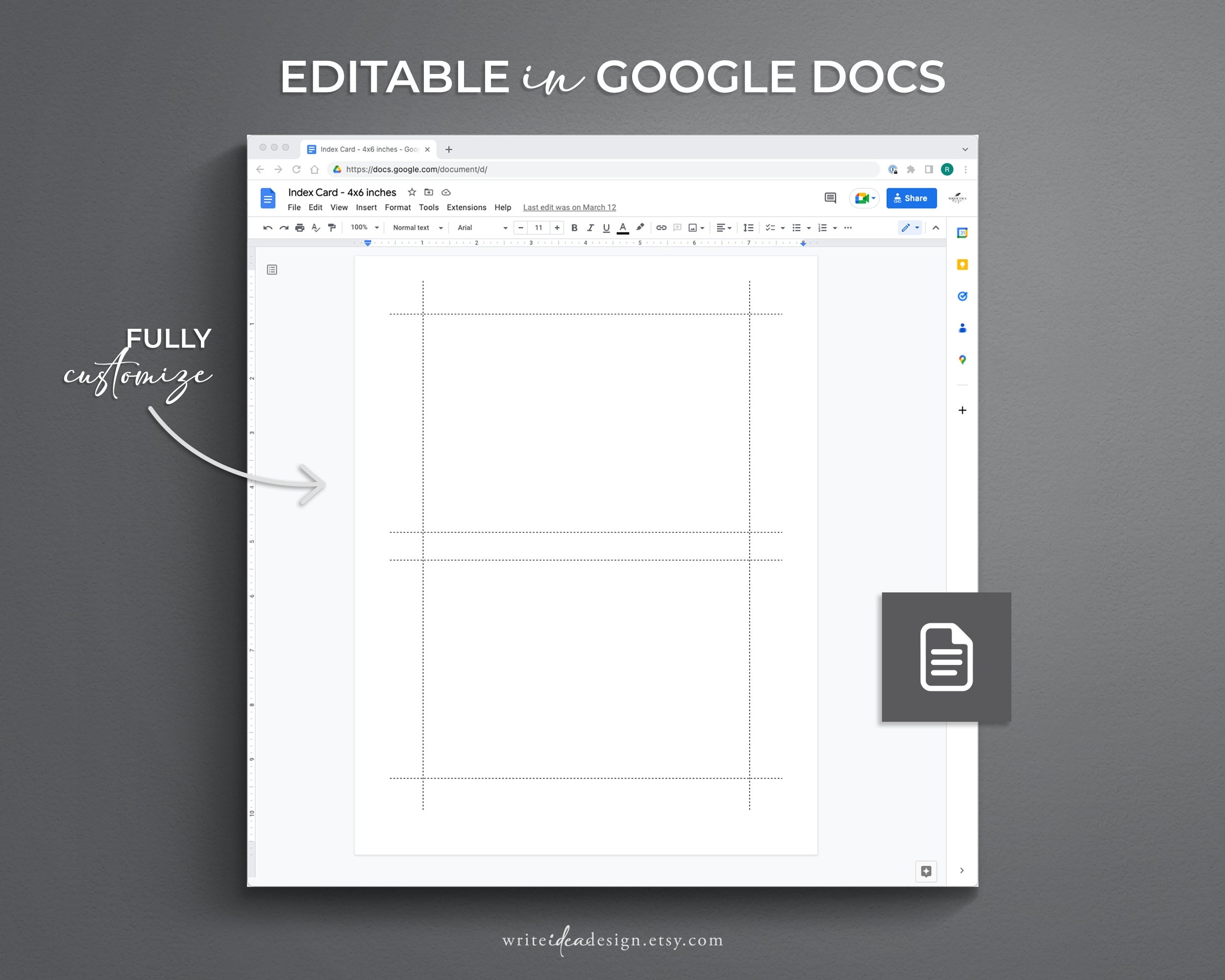
Task: Toggle underline formatting
Action: coord(606,227)
